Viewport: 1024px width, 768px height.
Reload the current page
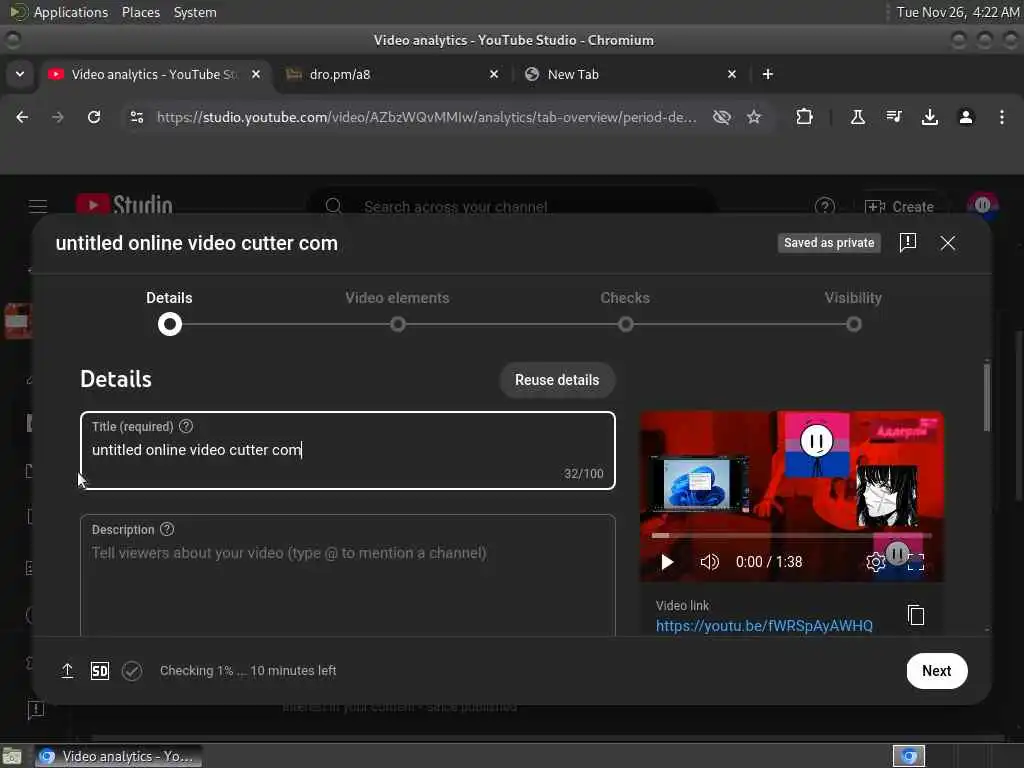(x=94, y=117)
